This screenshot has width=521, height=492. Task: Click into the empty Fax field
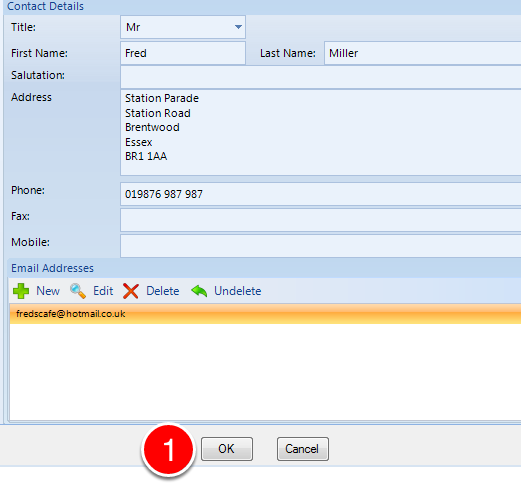point(320,220)
